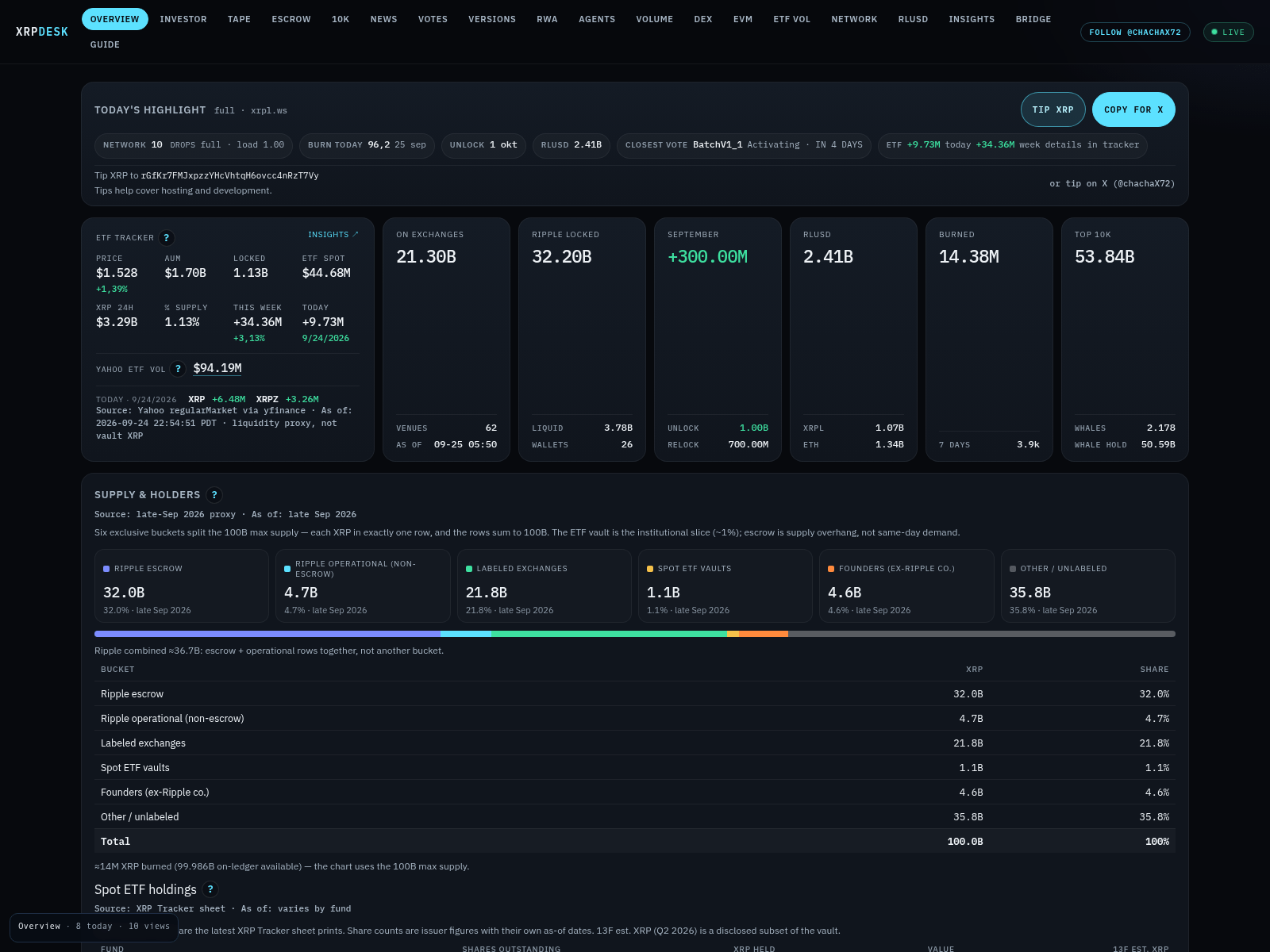The image size is (1270, 952).
Task: Open the Versions tab
Action: pyautogui.click(x=492, y=19)
